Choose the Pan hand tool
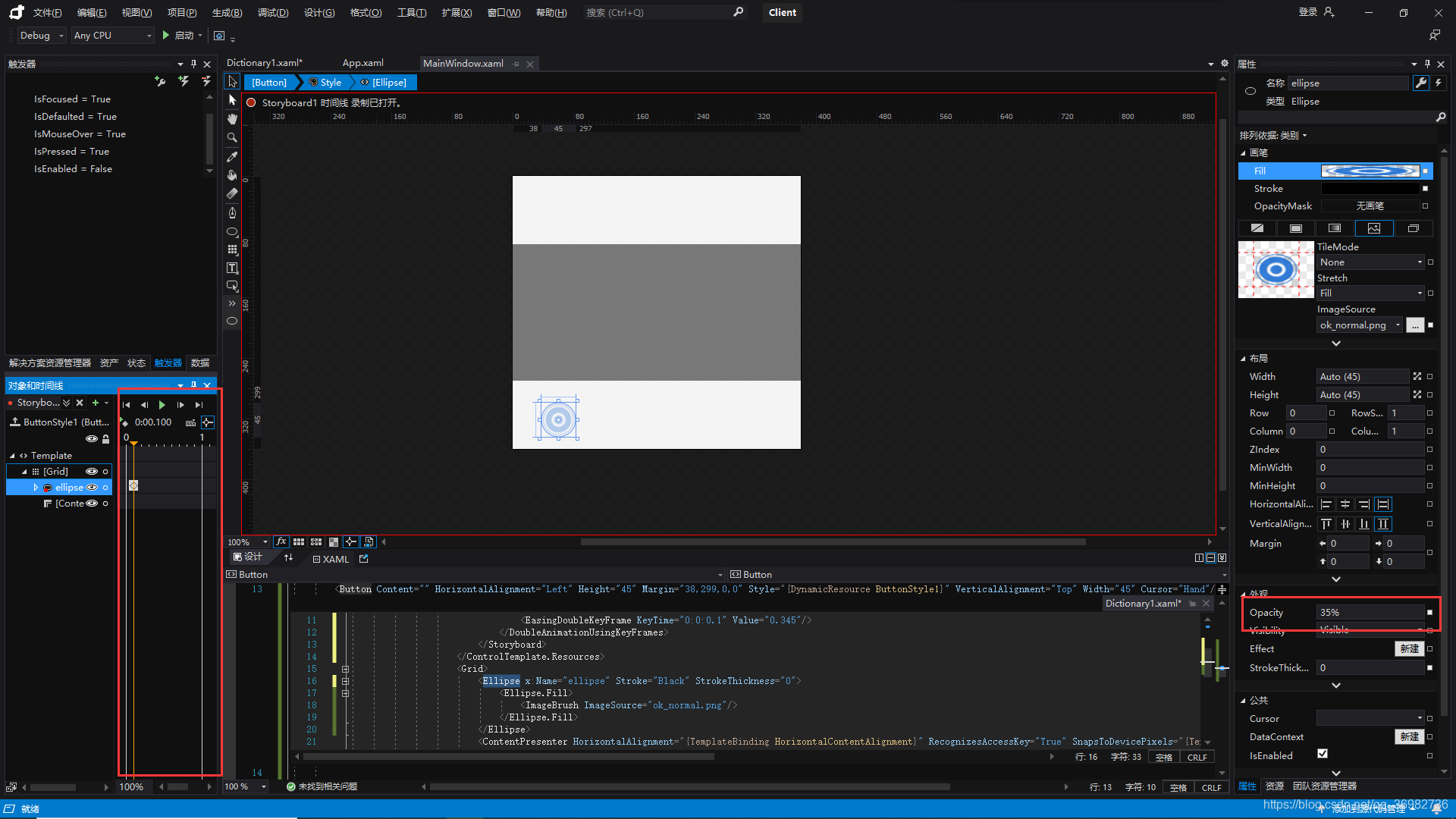Viewport: 1456px width, 819px height. tap(232, 118)
